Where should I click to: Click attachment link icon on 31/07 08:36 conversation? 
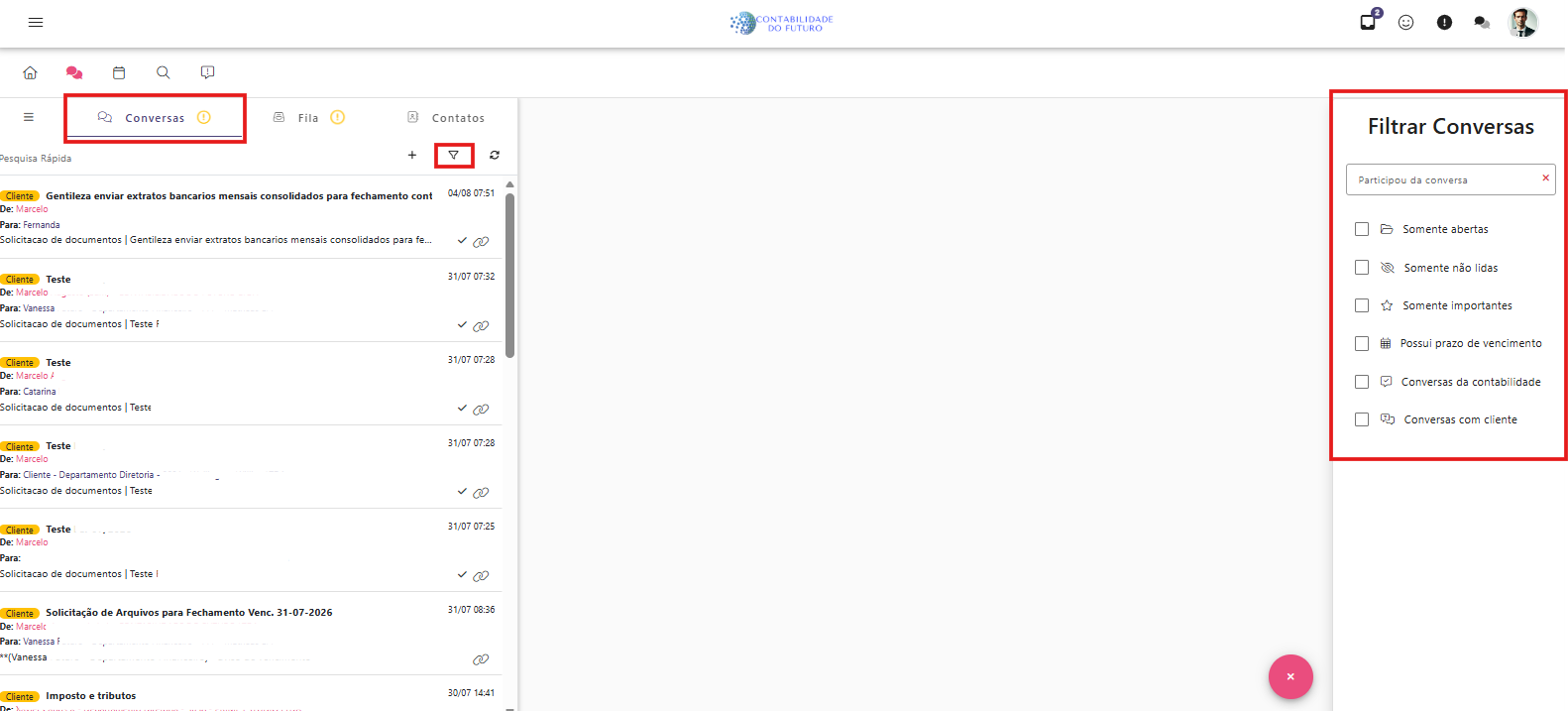point(481,658)
